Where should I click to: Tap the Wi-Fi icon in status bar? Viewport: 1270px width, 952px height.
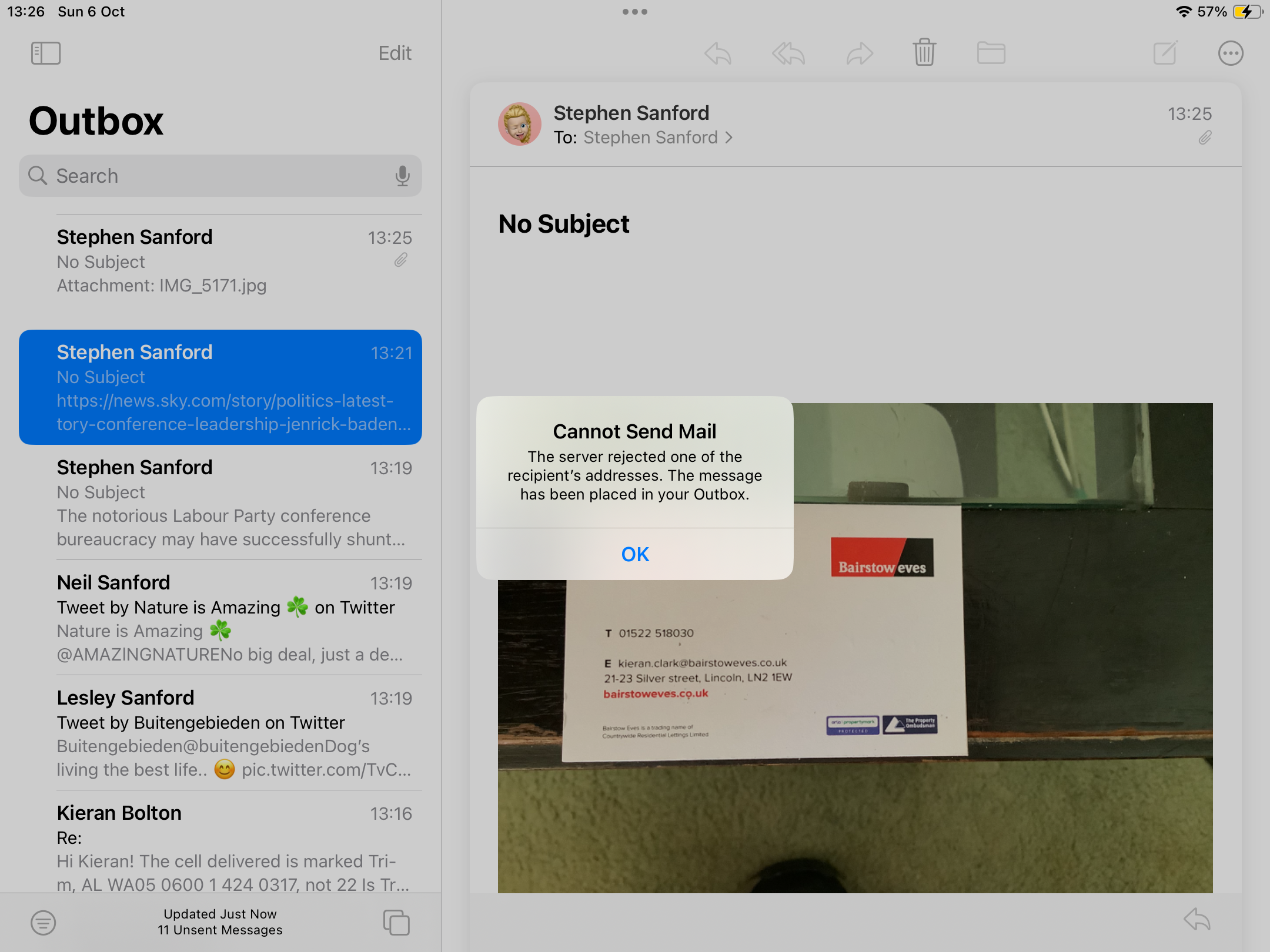tap(1184, 12)
